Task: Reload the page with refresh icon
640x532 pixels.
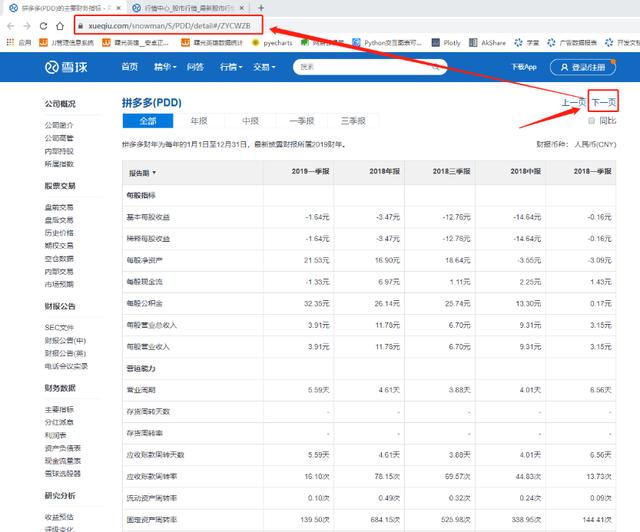Action: (43, 26)
